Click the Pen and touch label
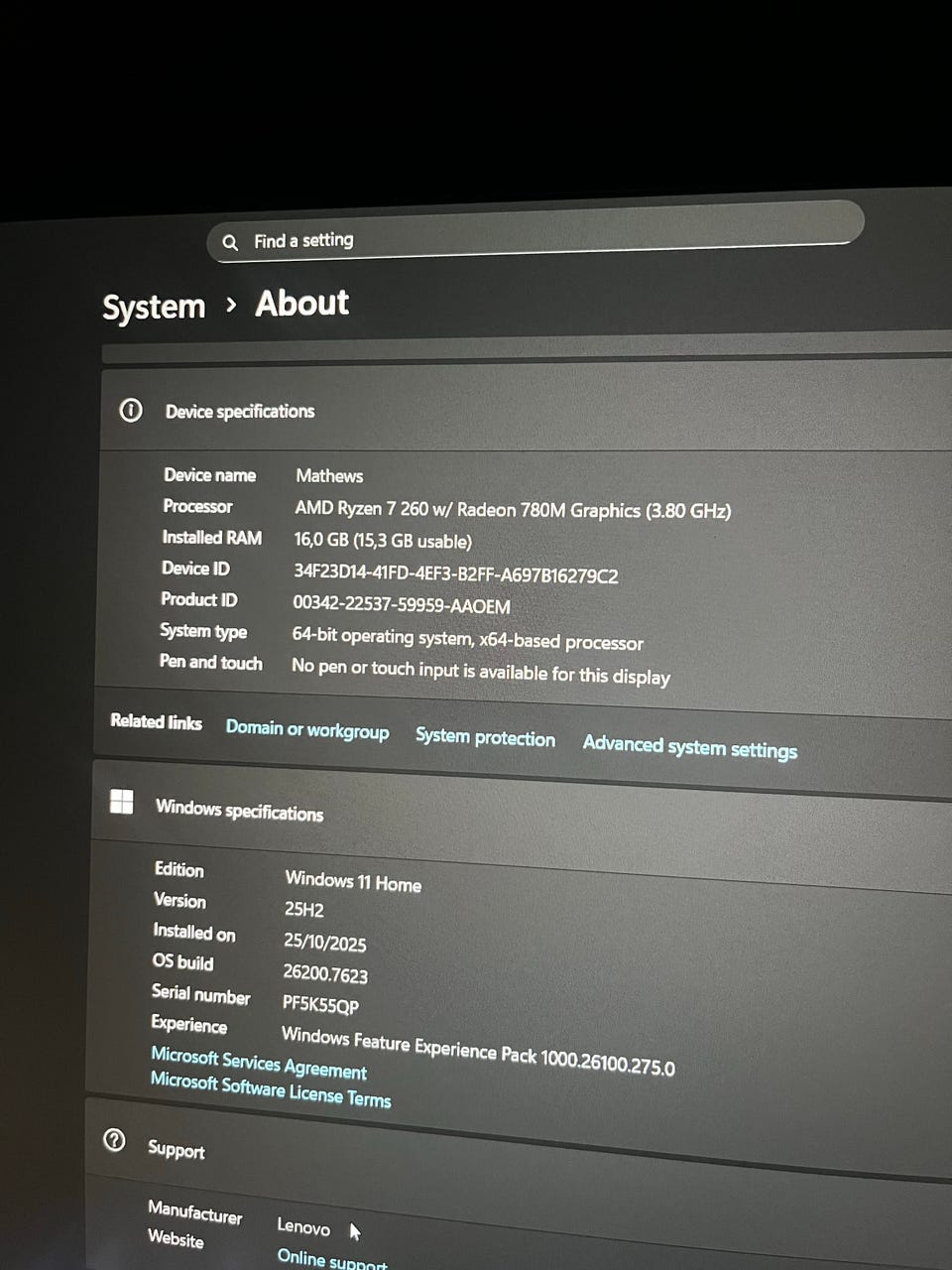 click(x=210, y=662)
